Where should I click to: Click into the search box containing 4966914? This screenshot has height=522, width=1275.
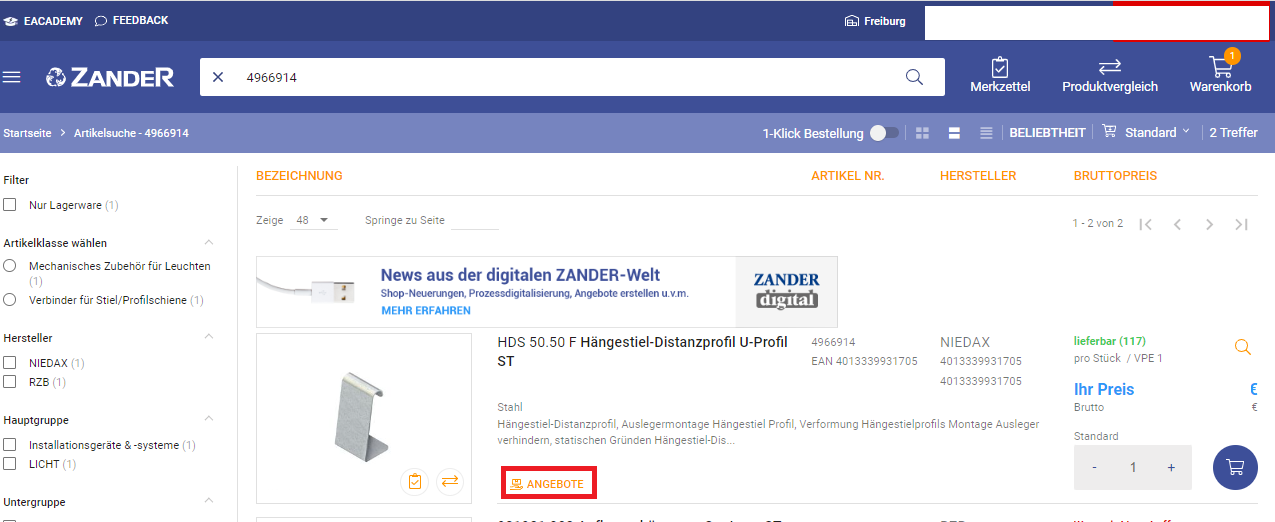[570, 77]
